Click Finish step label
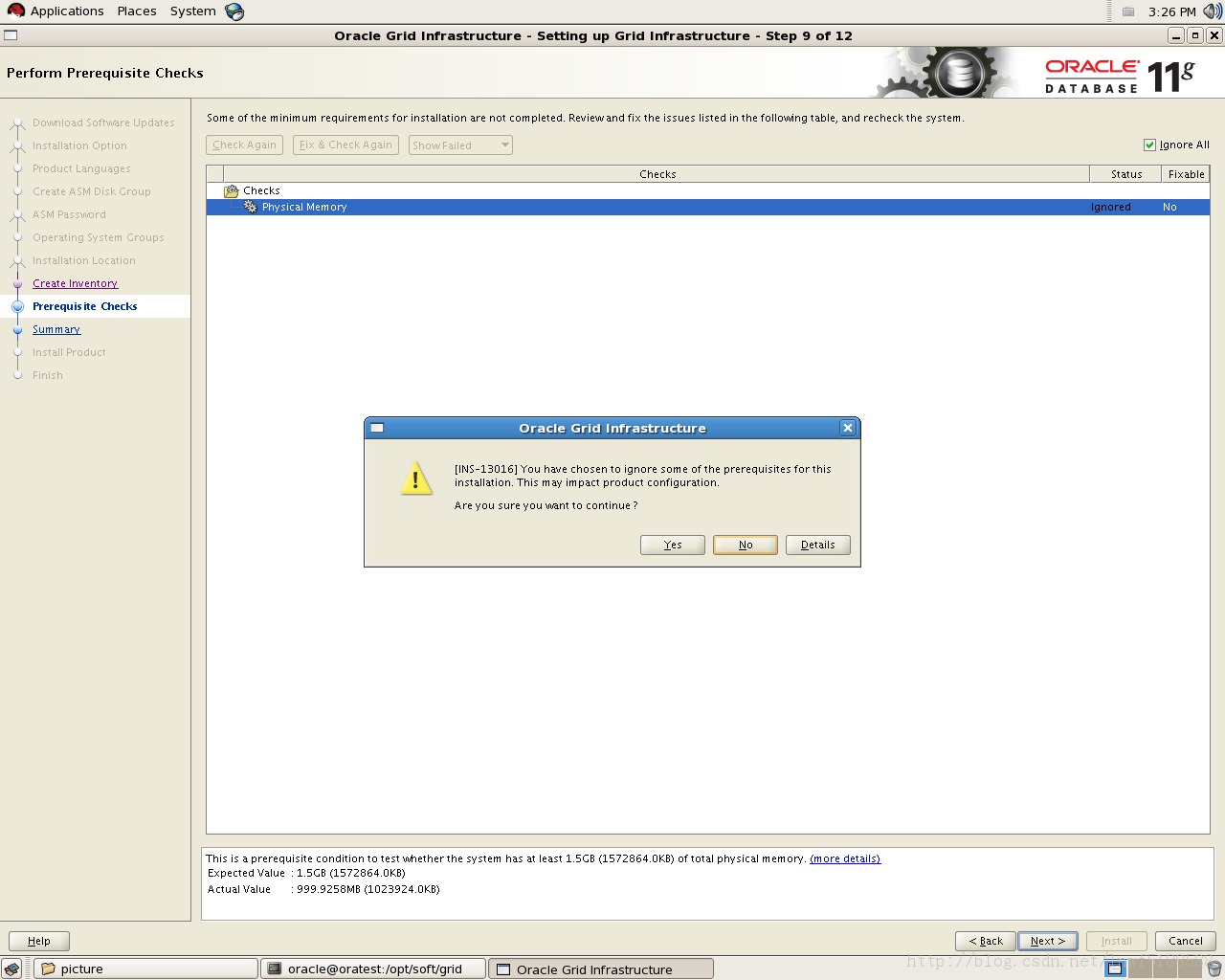1225x980 pixels. pos(48,375)
